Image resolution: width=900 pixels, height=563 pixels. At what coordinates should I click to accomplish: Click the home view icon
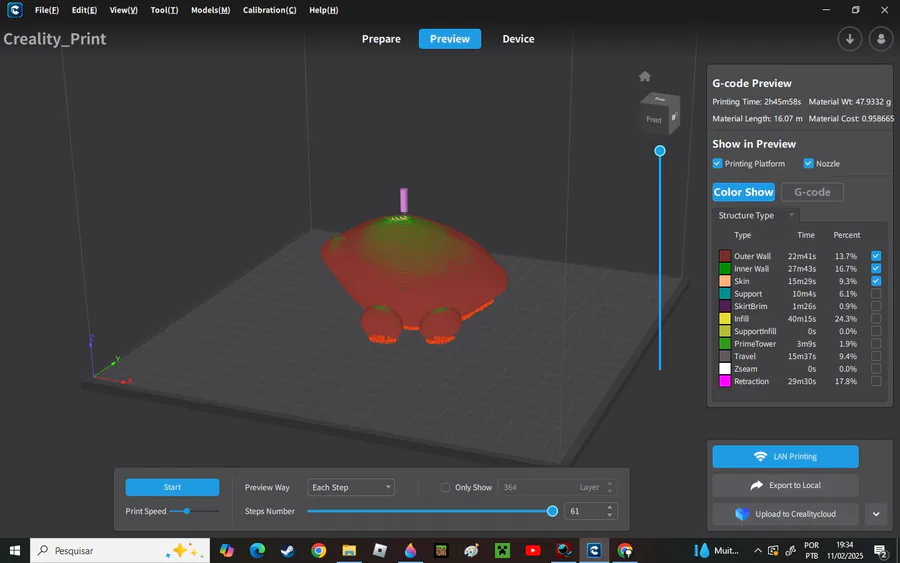(x=645, y=76)
